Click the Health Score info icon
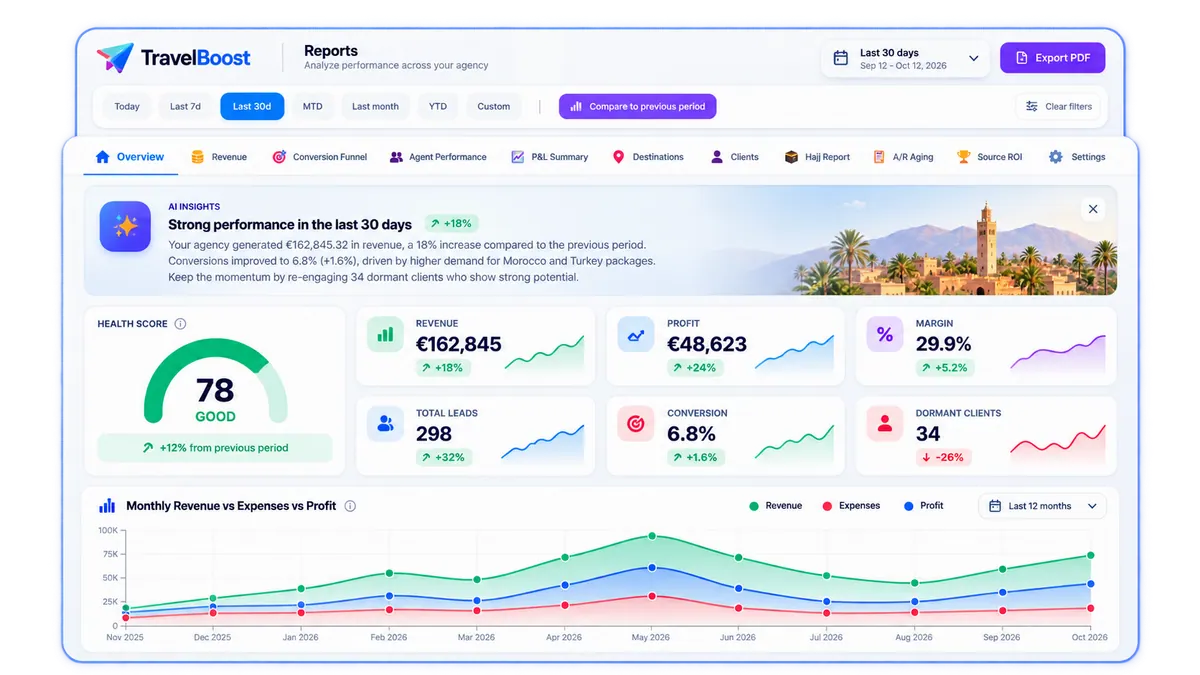This screenshot has width=1200, height=675. [x=180, y=324]
